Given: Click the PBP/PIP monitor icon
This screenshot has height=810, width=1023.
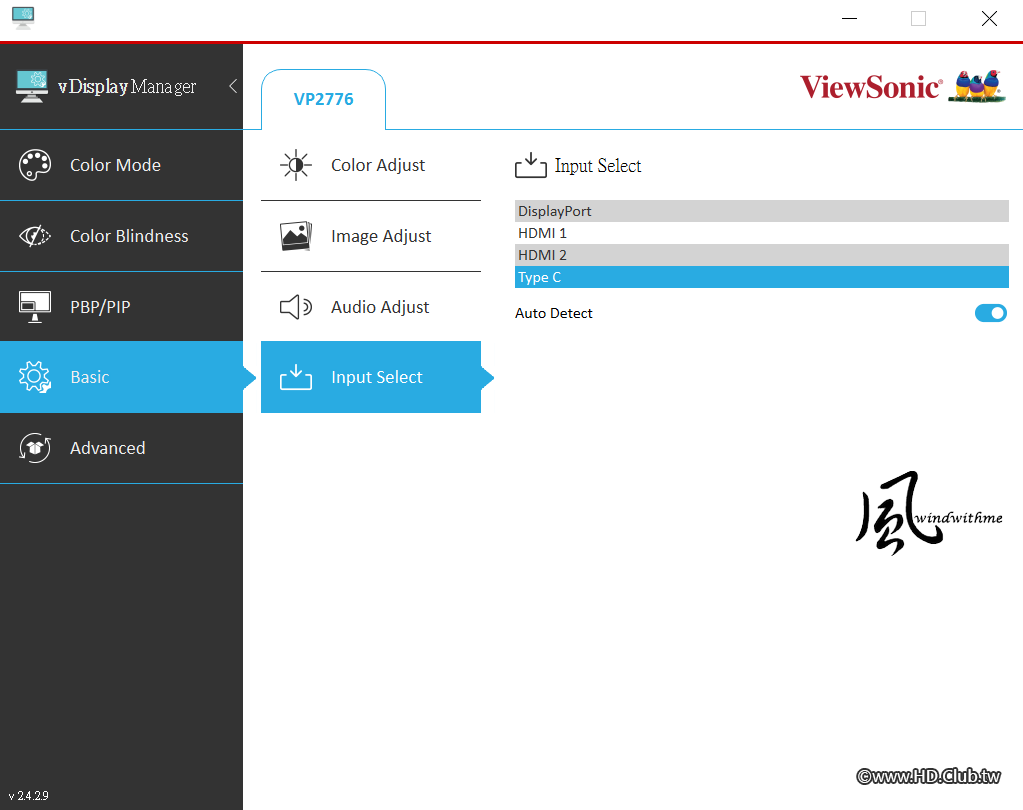Looking at the screenshot, I should [35, 307].
